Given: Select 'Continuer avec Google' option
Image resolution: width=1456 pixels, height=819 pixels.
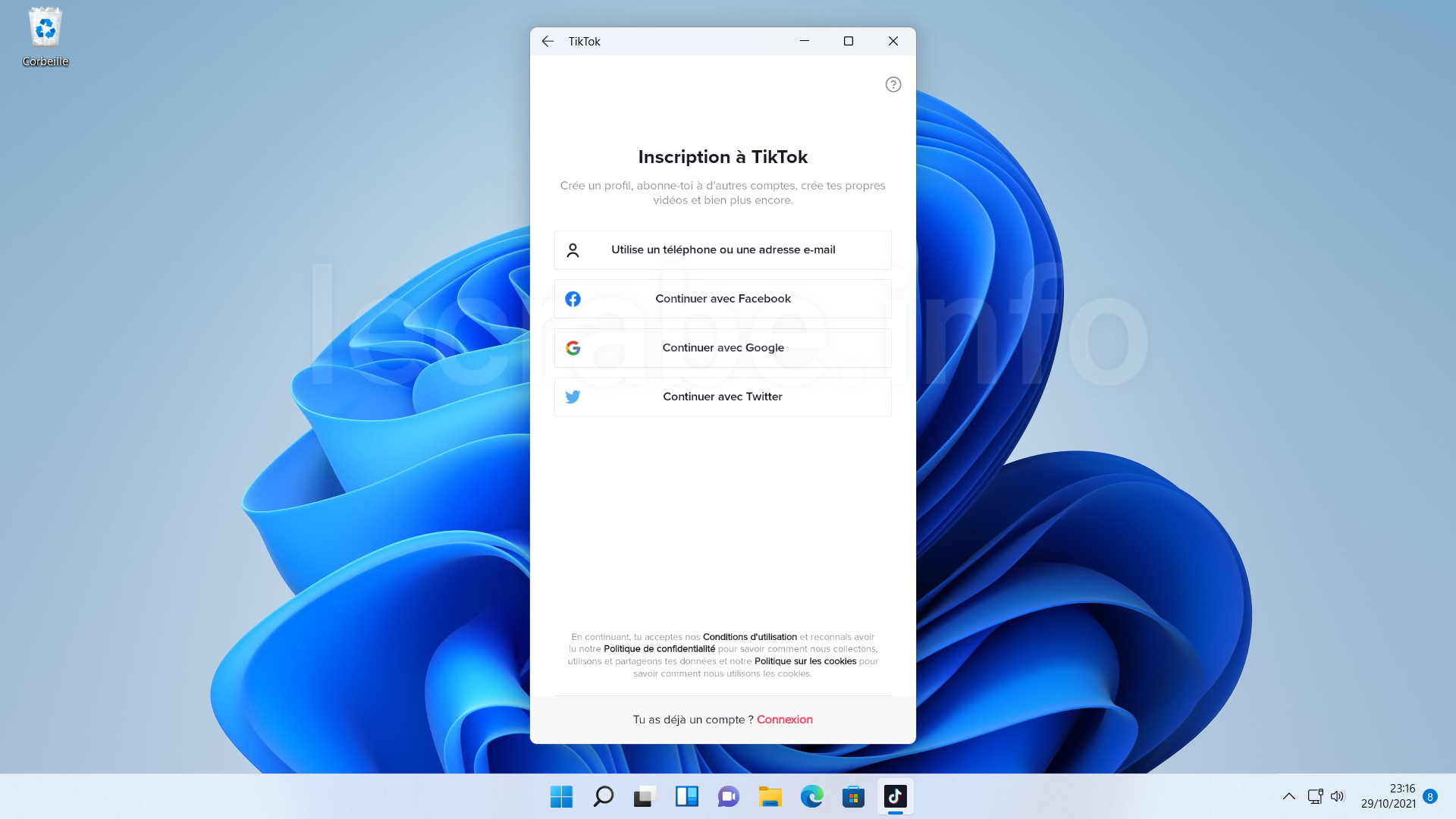Looking at the screenshot, I should (723, 347).
